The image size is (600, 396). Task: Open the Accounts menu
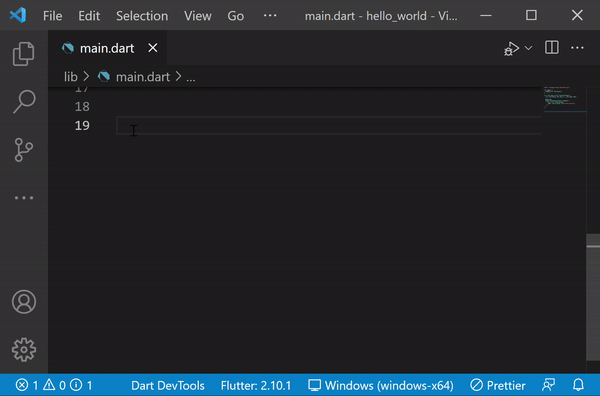tap(24, 302)
